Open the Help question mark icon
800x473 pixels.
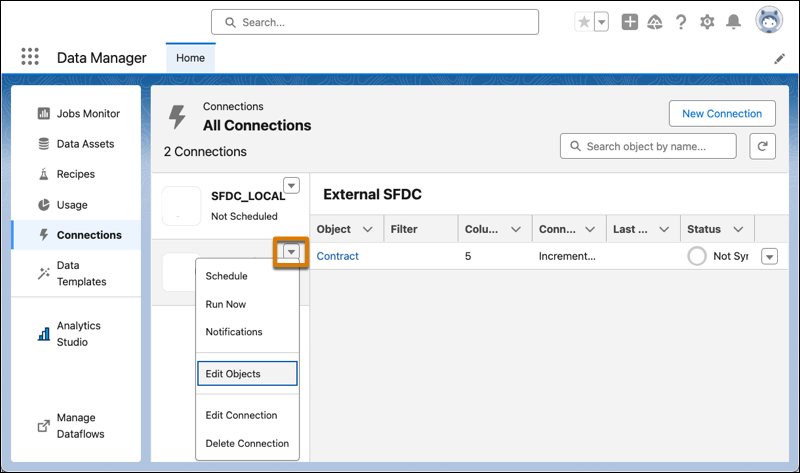(681, 22)
